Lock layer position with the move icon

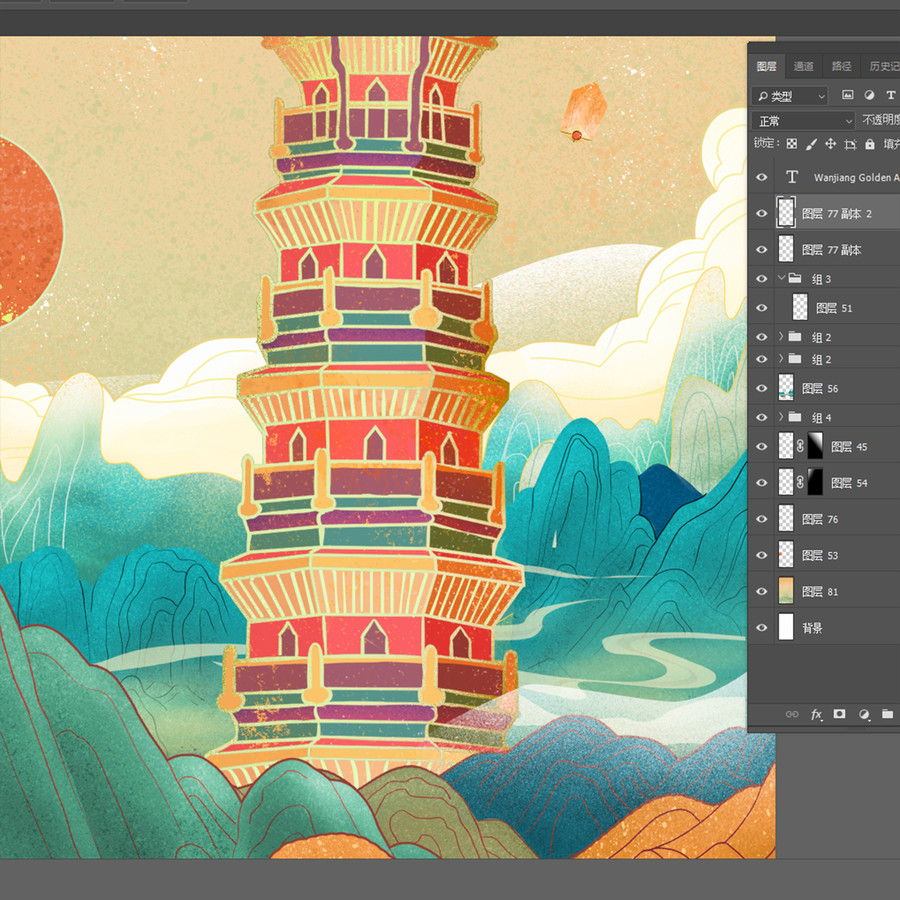coord(831,144)
